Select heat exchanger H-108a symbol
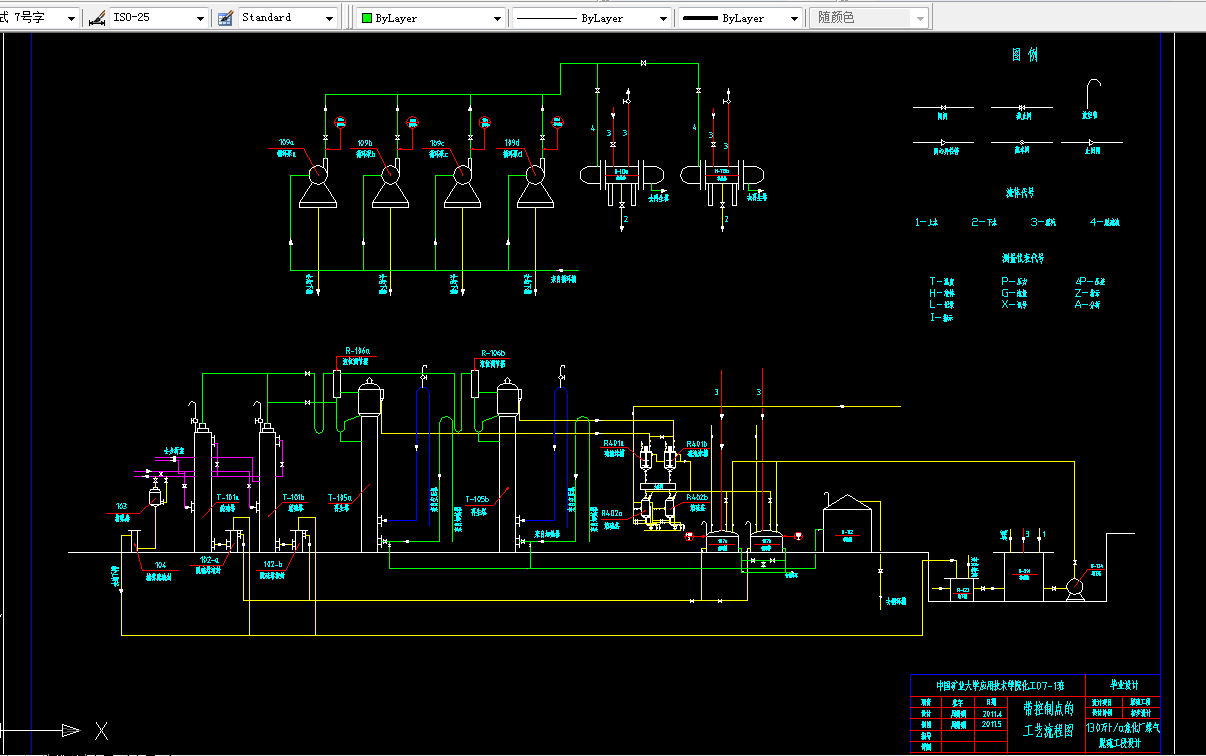 tap(622, 174)
